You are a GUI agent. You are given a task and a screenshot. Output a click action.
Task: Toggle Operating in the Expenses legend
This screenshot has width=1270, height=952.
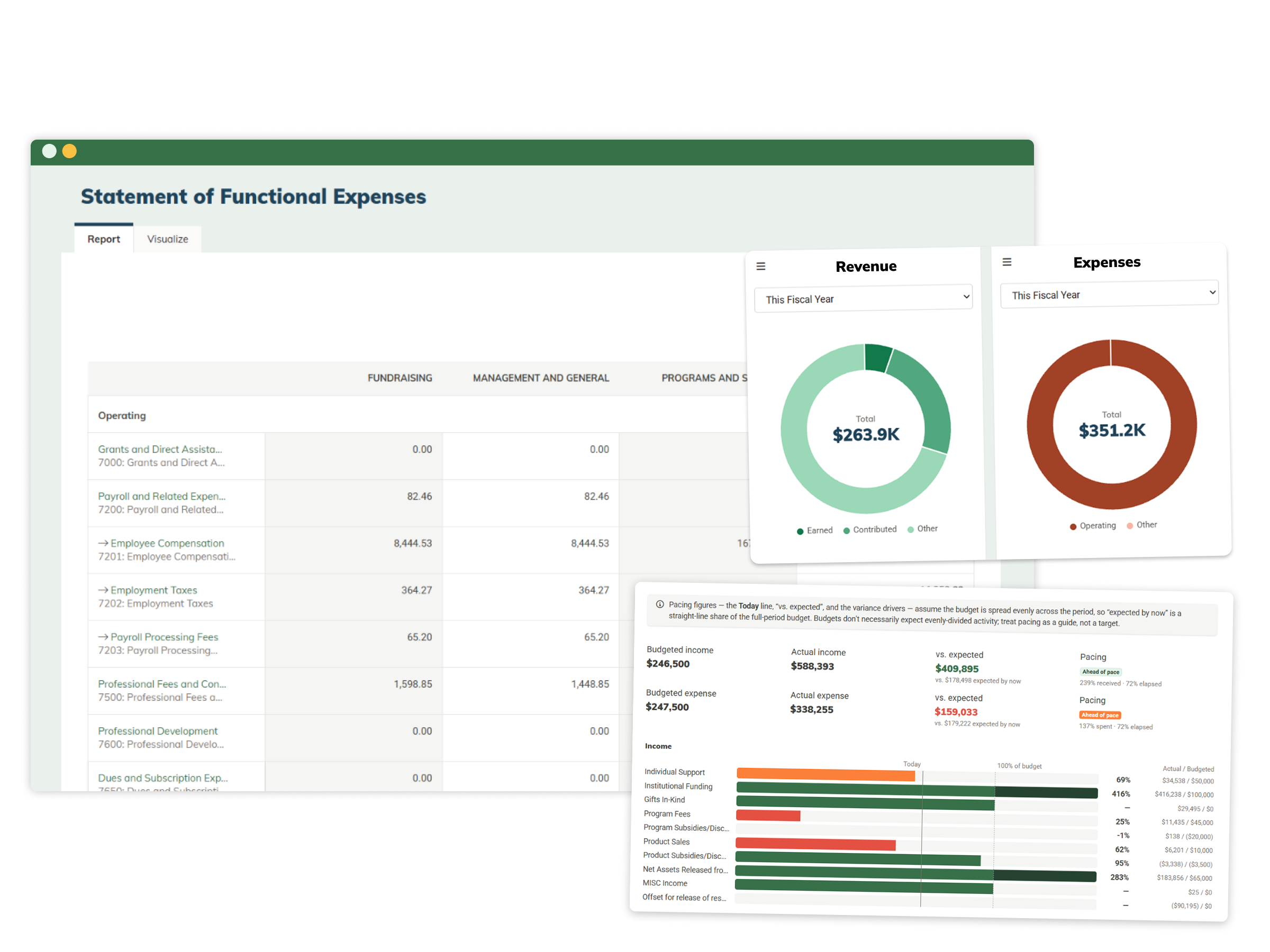1093,526
